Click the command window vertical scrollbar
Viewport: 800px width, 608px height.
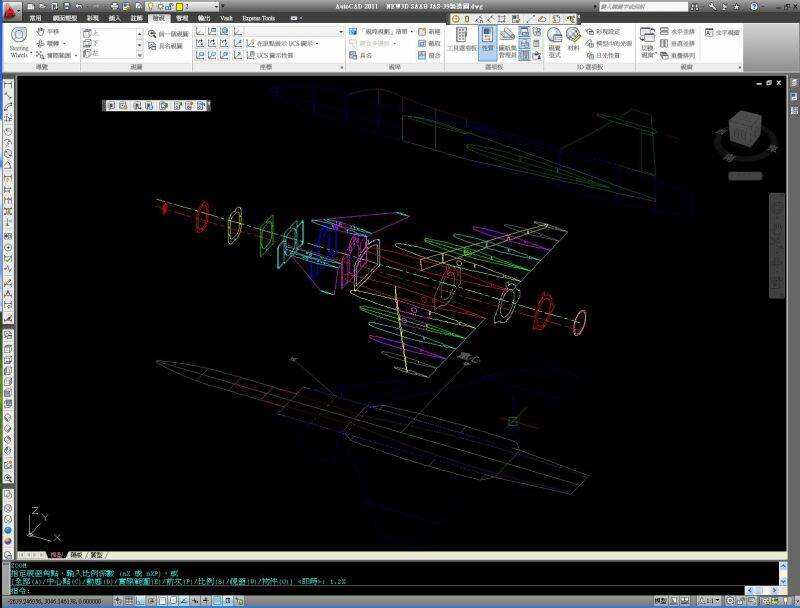click(783, 573)
